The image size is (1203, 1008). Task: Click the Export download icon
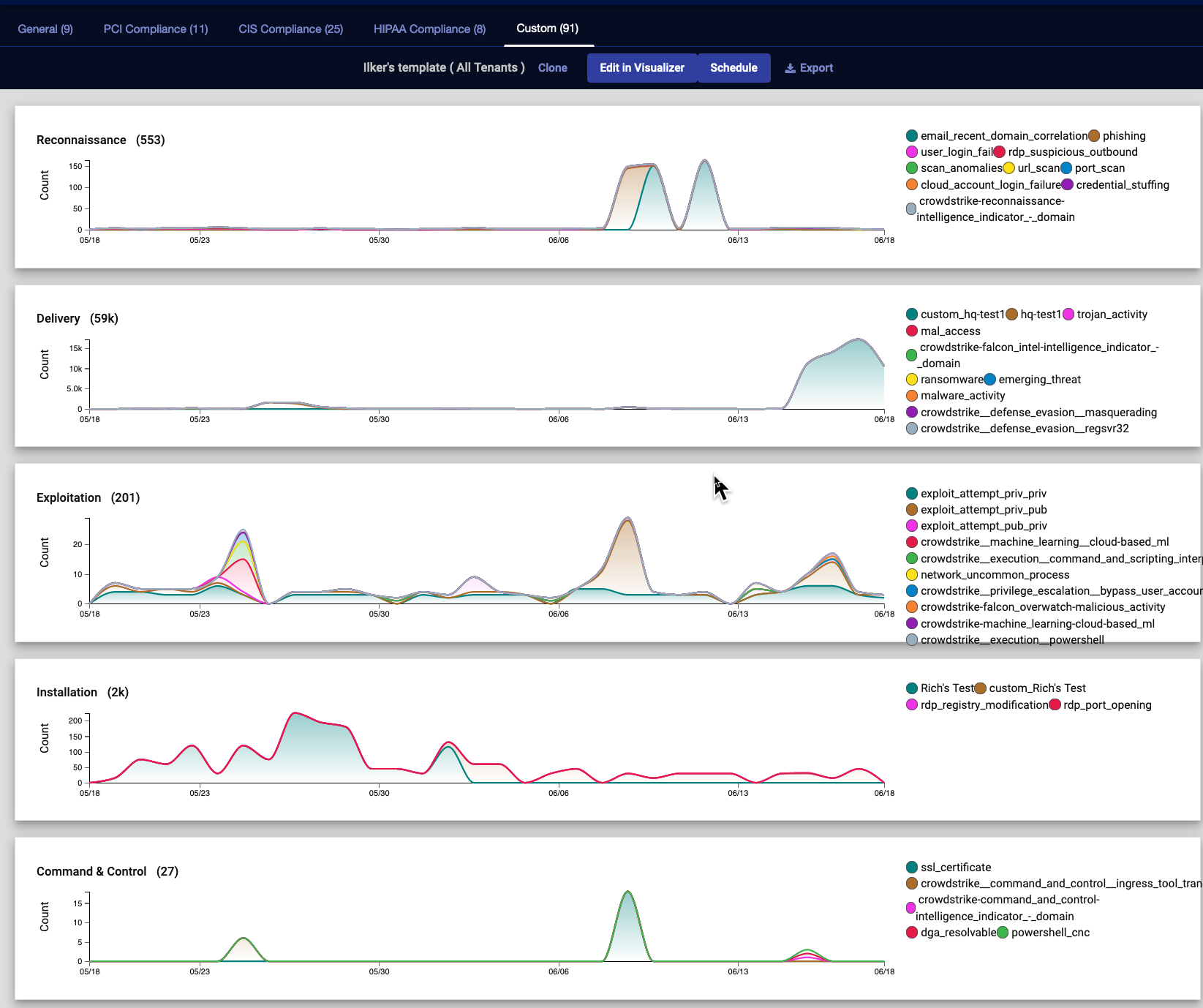[790, 68]
